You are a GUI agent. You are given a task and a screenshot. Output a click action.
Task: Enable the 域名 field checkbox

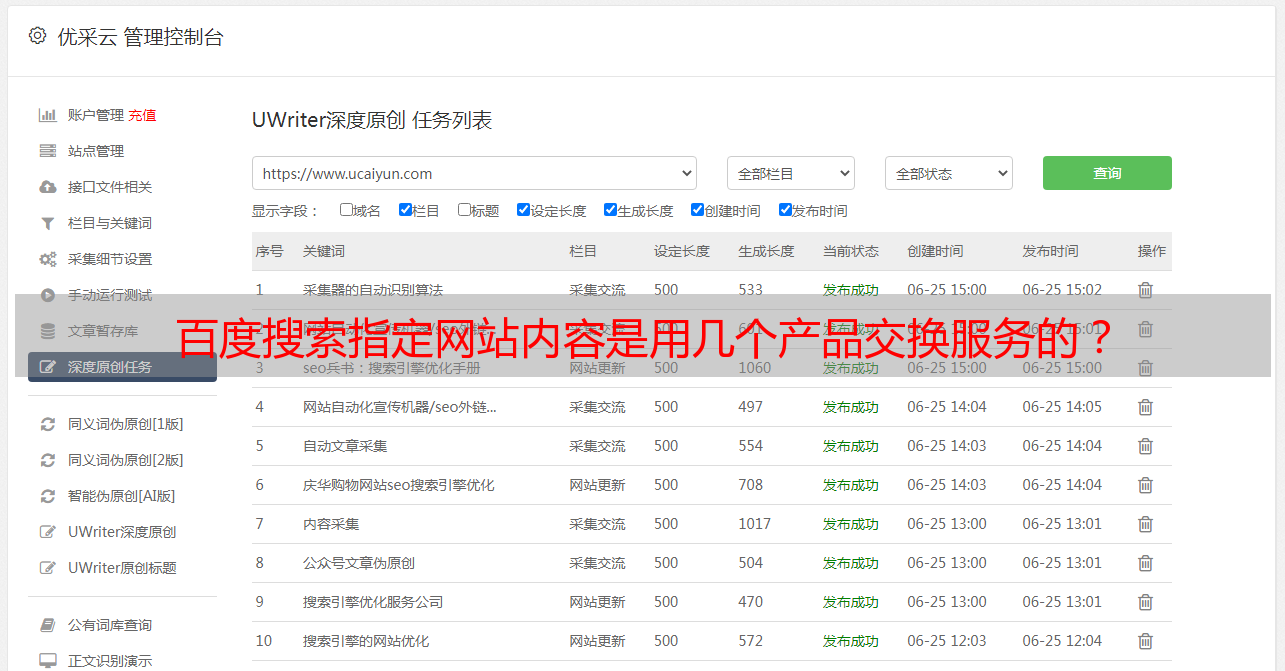(346, 210)
